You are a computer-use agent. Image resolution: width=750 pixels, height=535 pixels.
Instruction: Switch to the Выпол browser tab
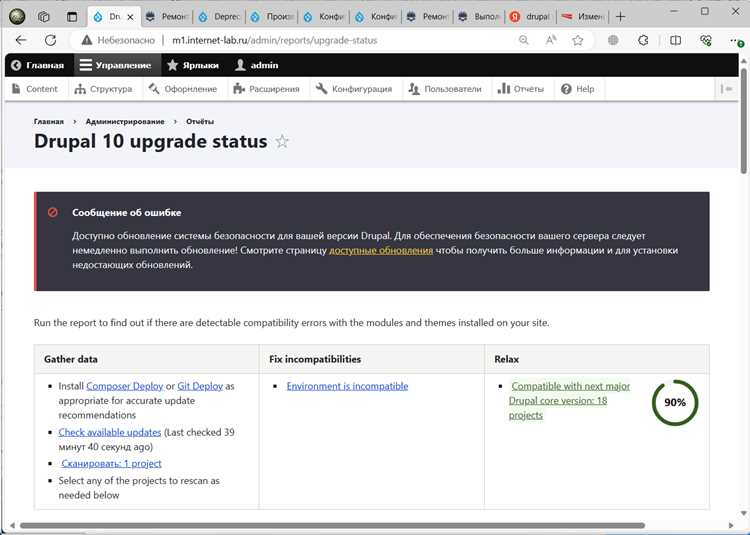click(478, 17)
